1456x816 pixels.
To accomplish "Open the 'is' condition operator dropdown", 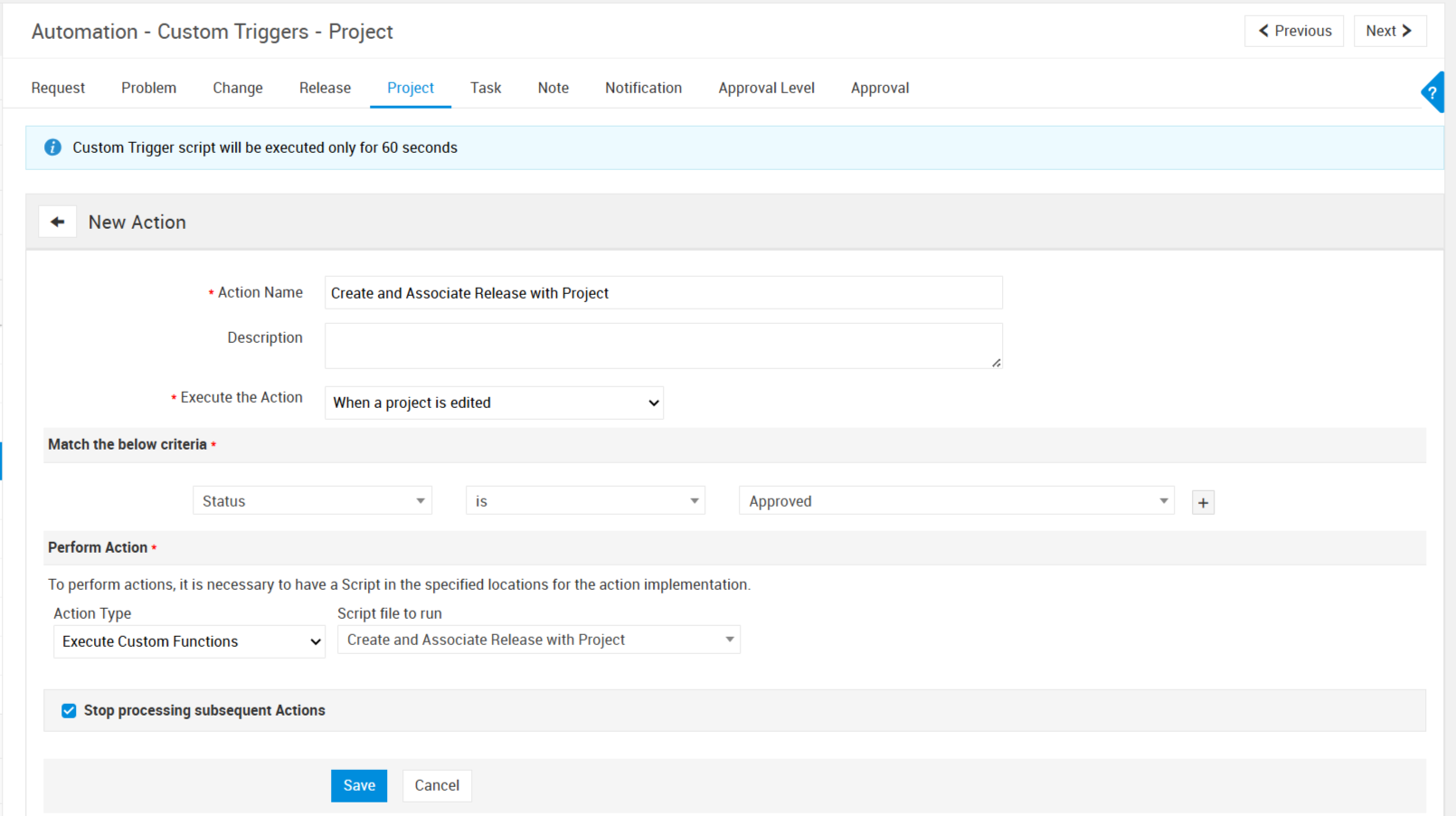I will point(585,501).
